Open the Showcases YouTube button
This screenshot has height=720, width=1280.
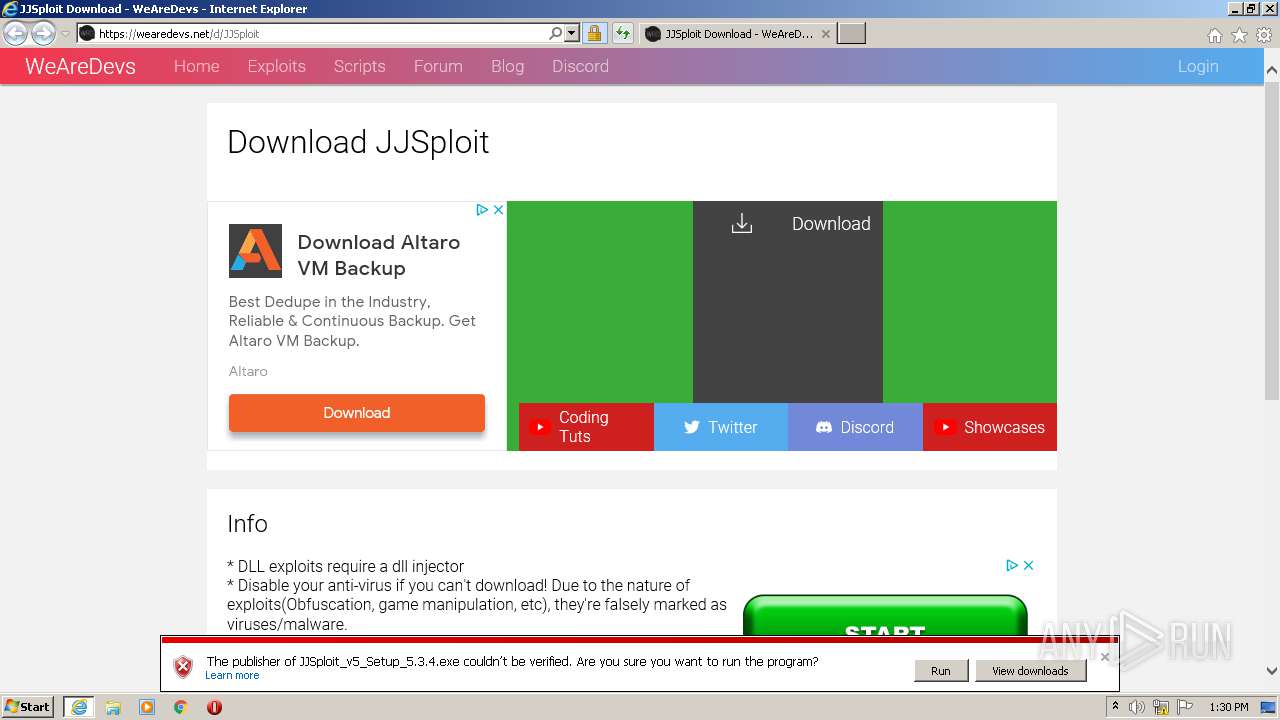[990, 427]
